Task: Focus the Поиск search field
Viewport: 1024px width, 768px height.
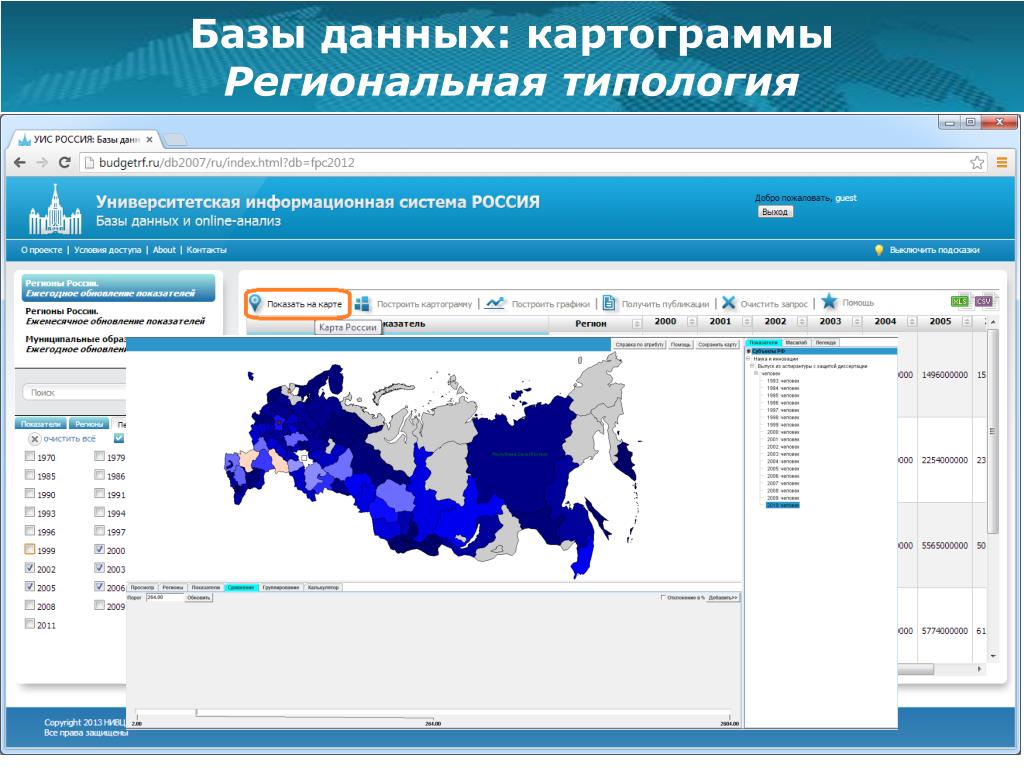Action: click(x=75, y=392)
